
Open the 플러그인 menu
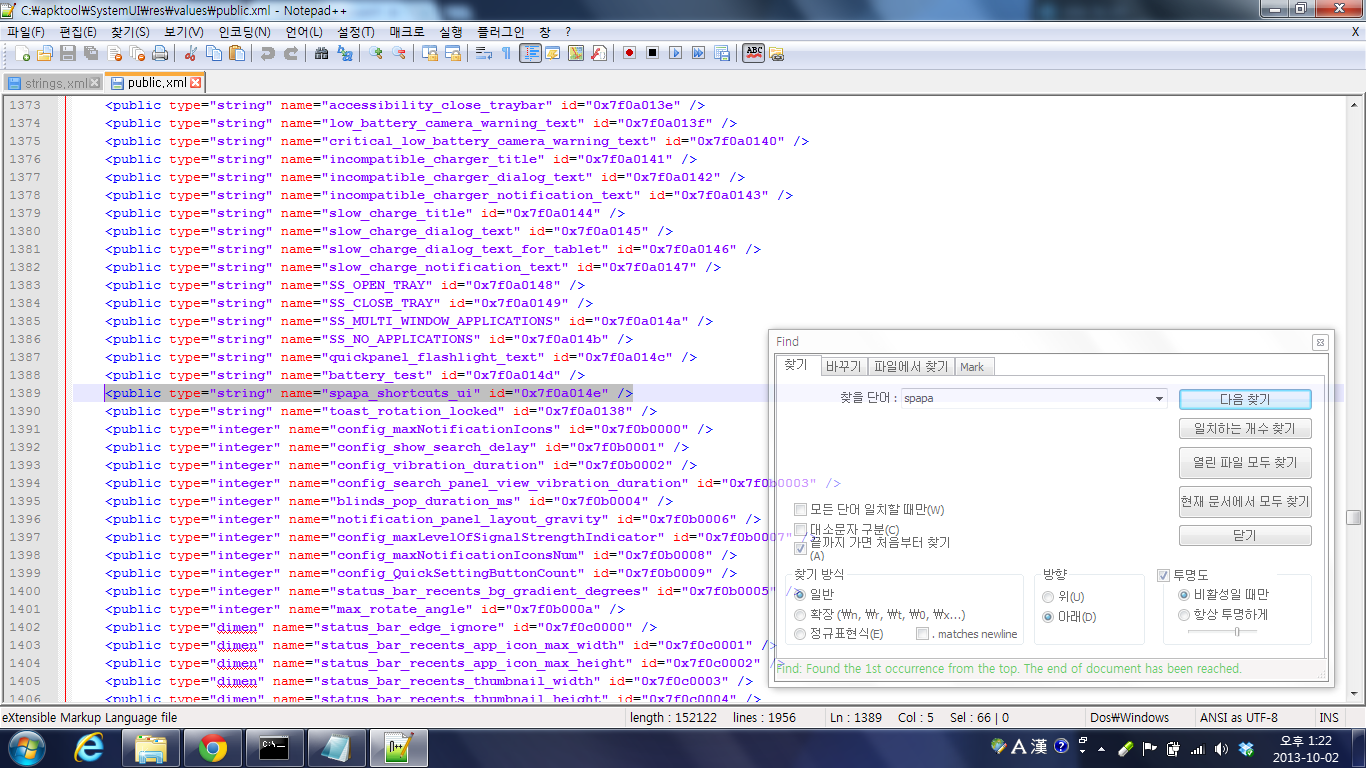(499, 32)
